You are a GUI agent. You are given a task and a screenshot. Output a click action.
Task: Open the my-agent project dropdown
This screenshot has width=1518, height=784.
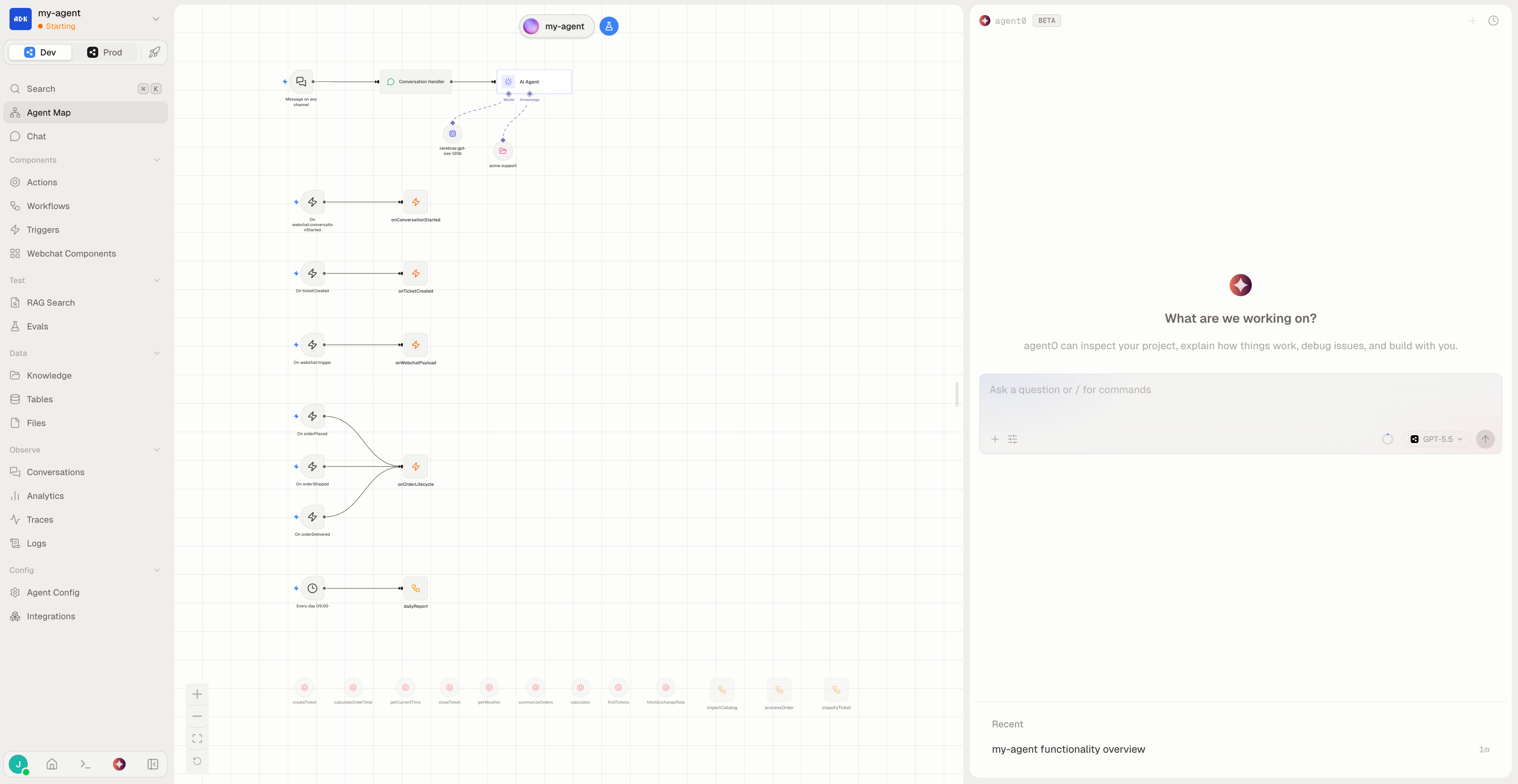tap(156, 19)
